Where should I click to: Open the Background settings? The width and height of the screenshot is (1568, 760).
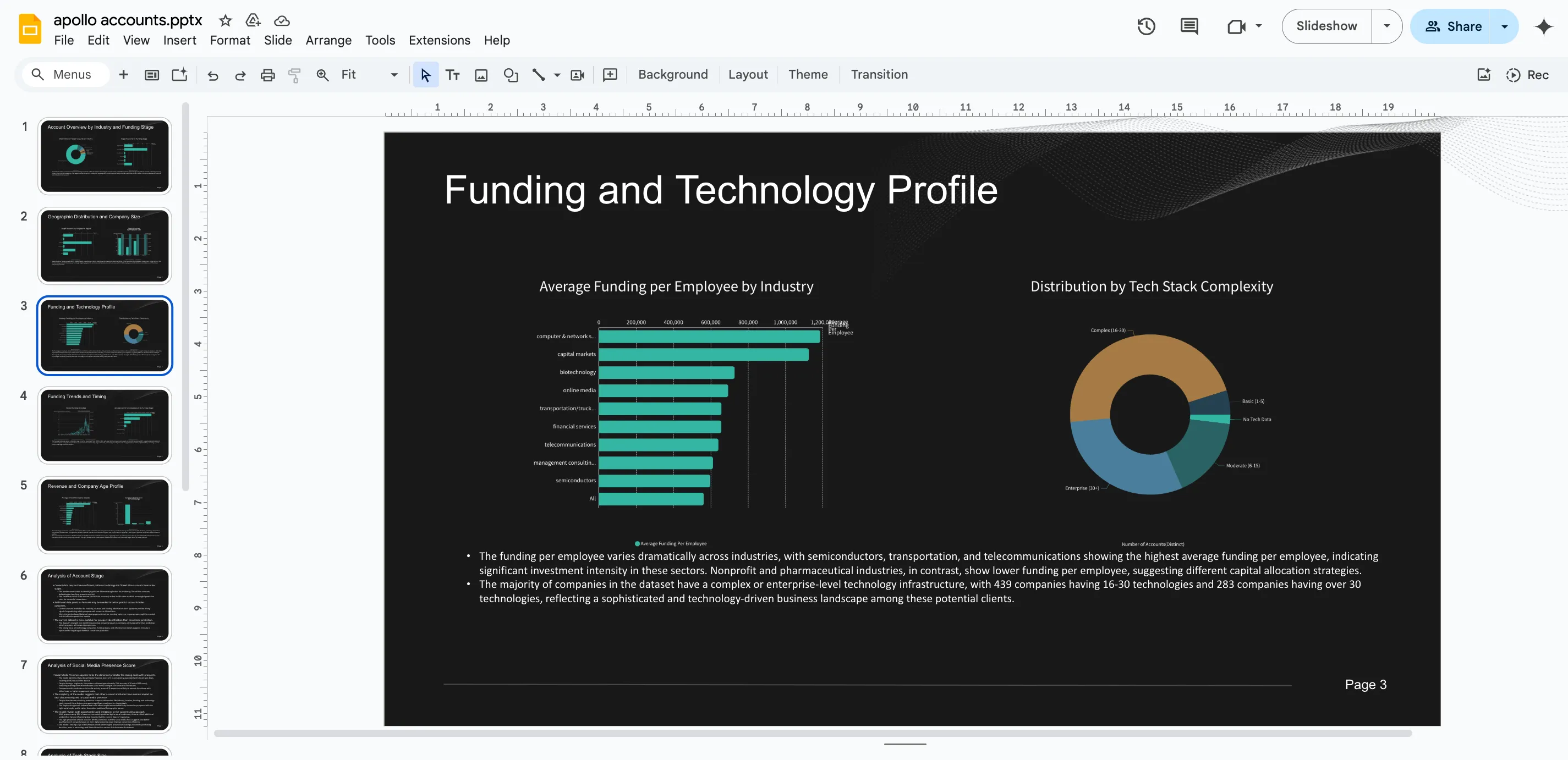click(673, 74)
